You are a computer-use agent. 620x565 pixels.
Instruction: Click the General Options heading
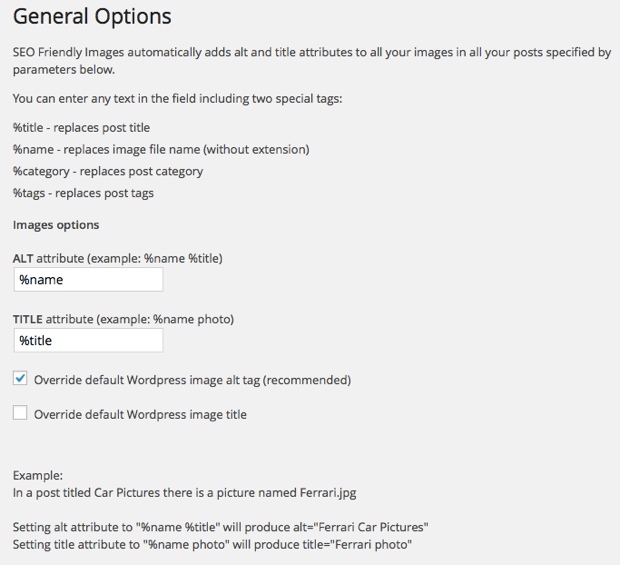(x=92, y=17)
